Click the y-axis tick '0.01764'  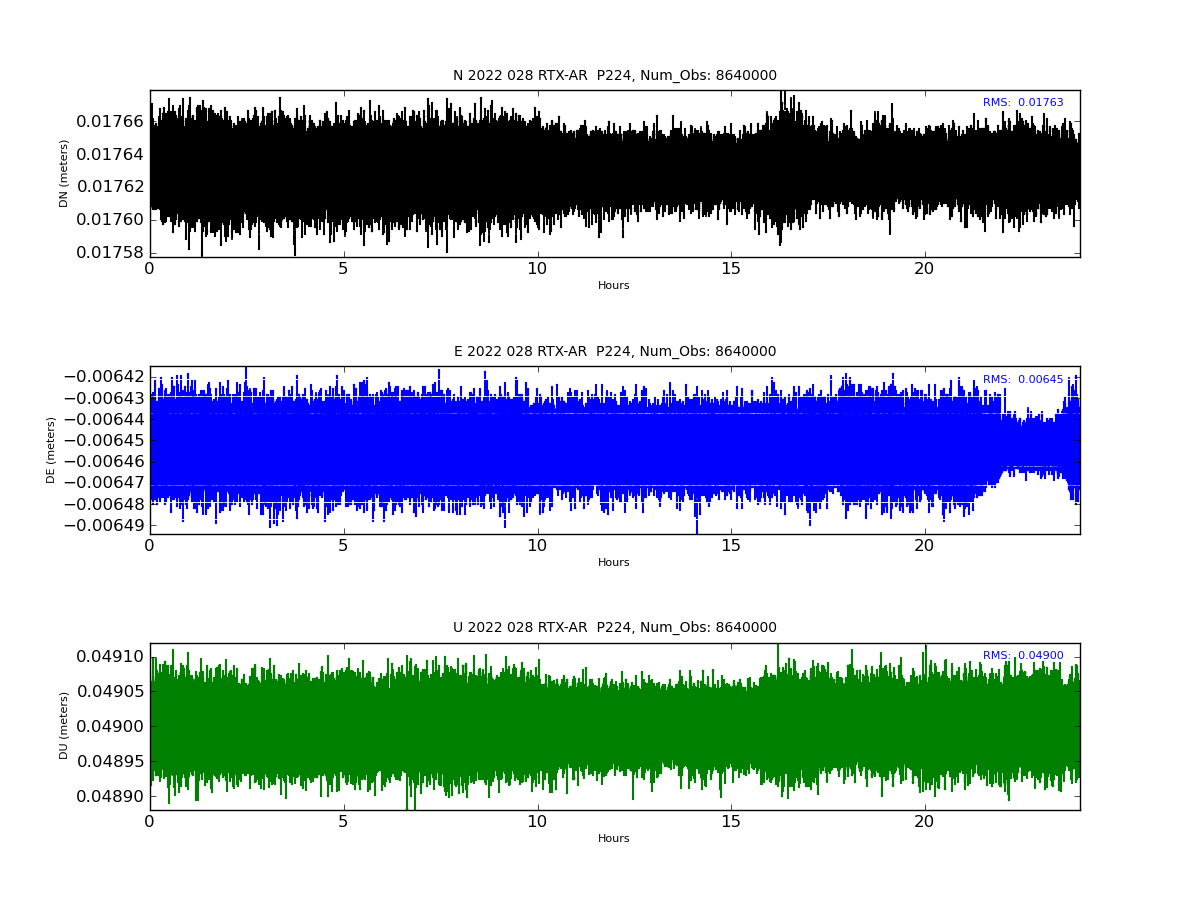coord(110,154)
